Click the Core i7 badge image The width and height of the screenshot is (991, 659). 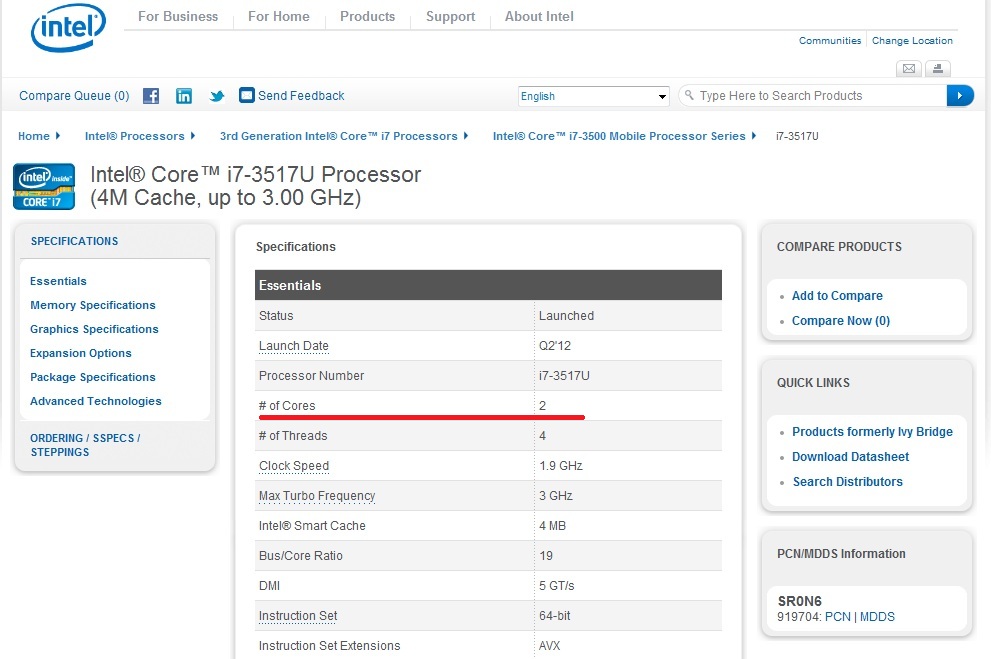[44, 187]
